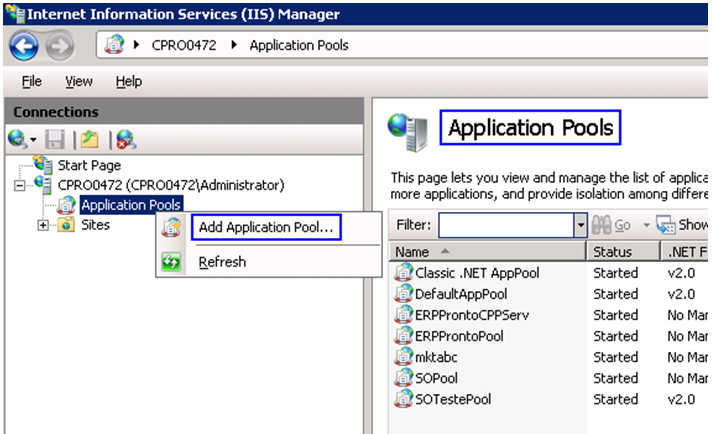Screen dimensions: 717x434
Task: Open the View menu
Action: pos(79,81)
